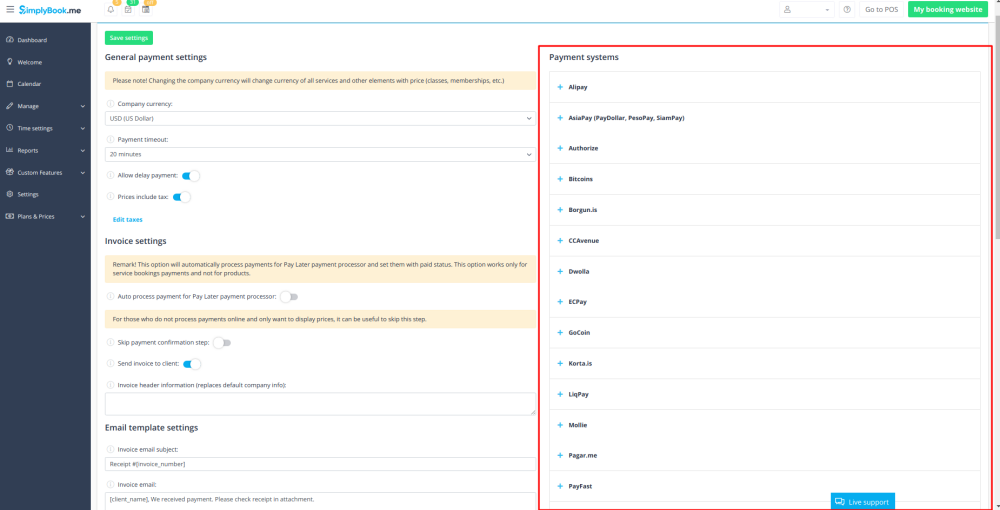Open the user account dropdown
This screenshot has height=510, width=1000.
pyautogui.click(x=806, y=9)
